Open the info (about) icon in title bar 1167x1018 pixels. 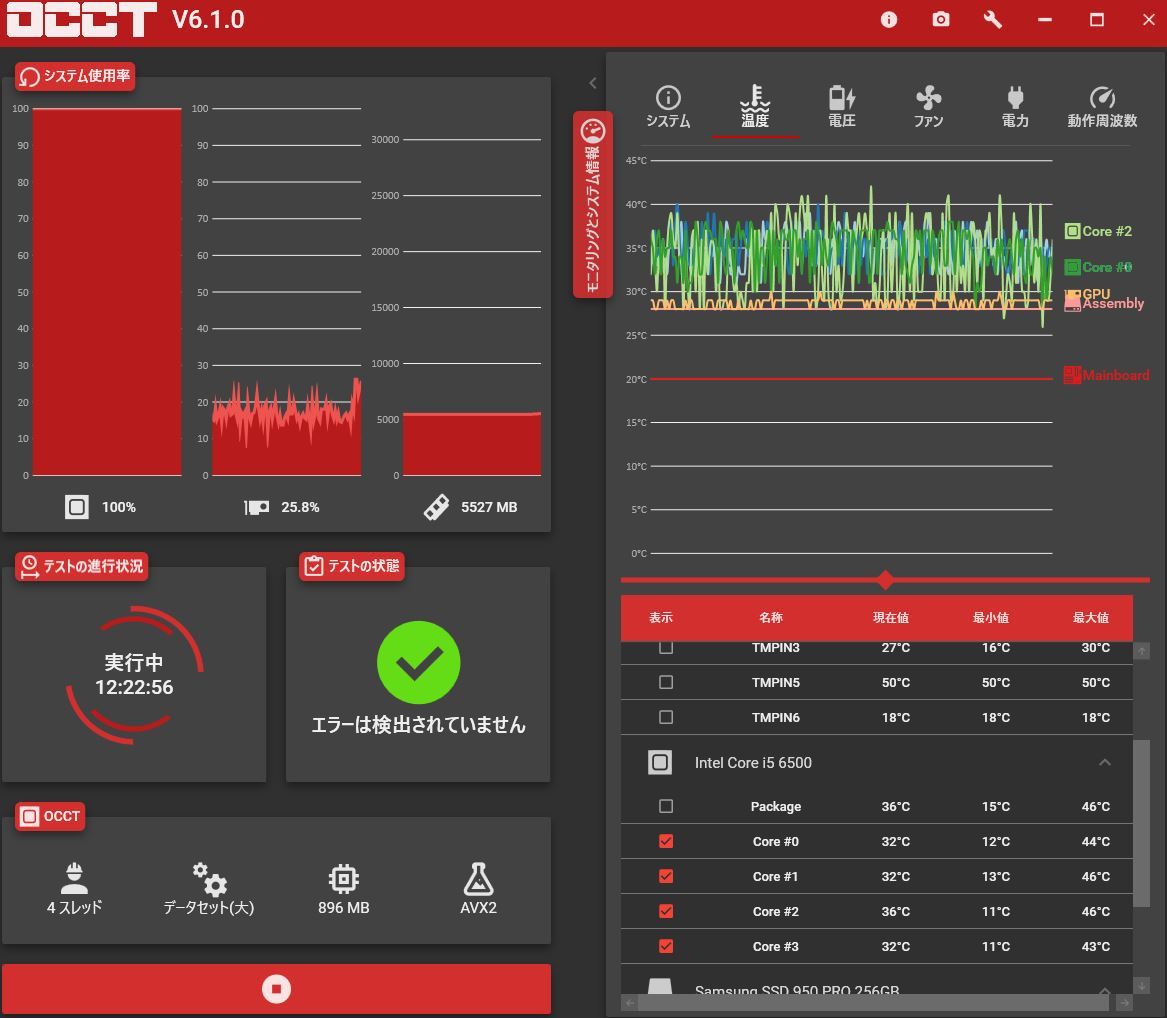(x=889, y=19)
